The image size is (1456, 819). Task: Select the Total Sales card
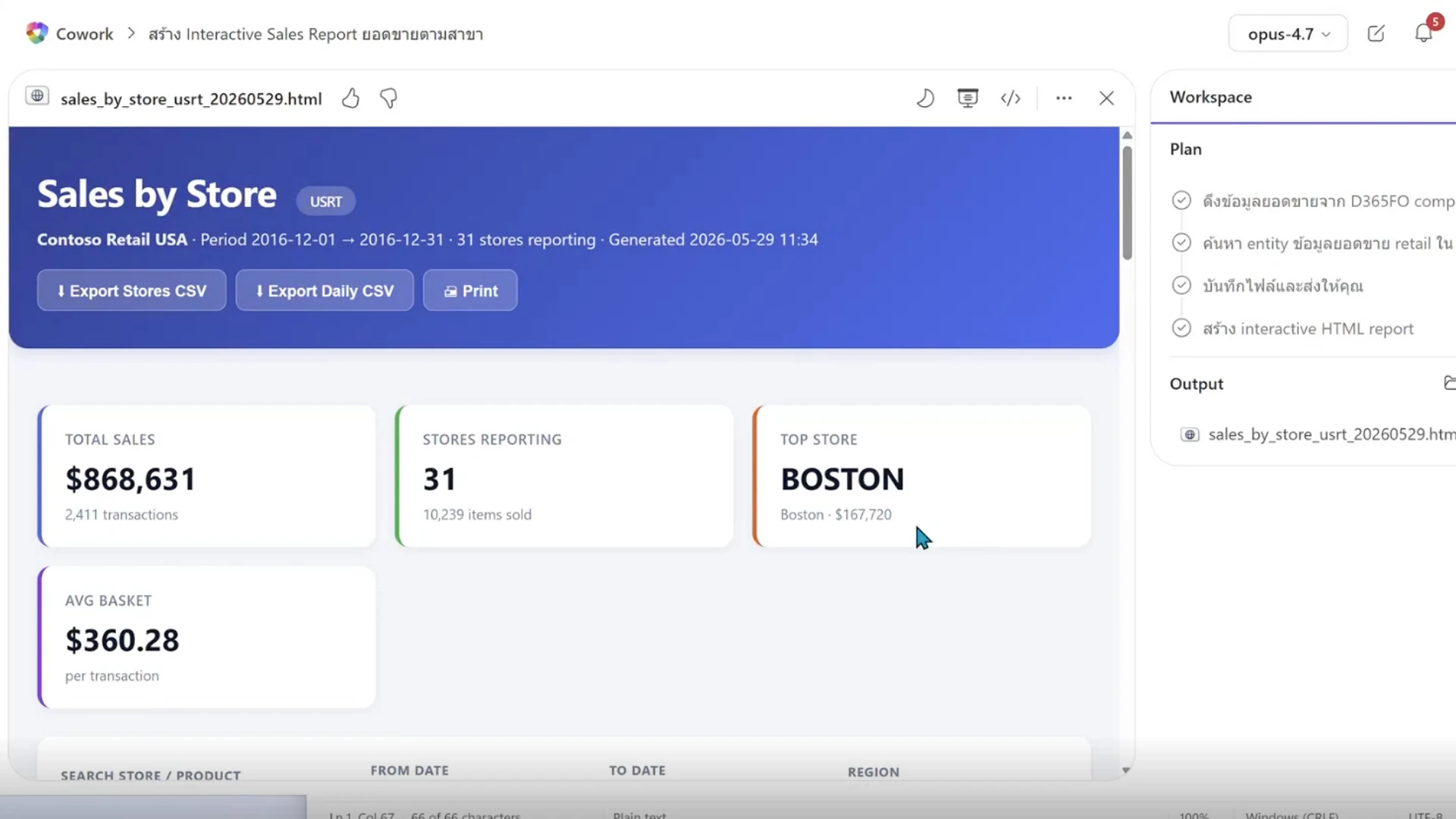(x=206, y=476)
